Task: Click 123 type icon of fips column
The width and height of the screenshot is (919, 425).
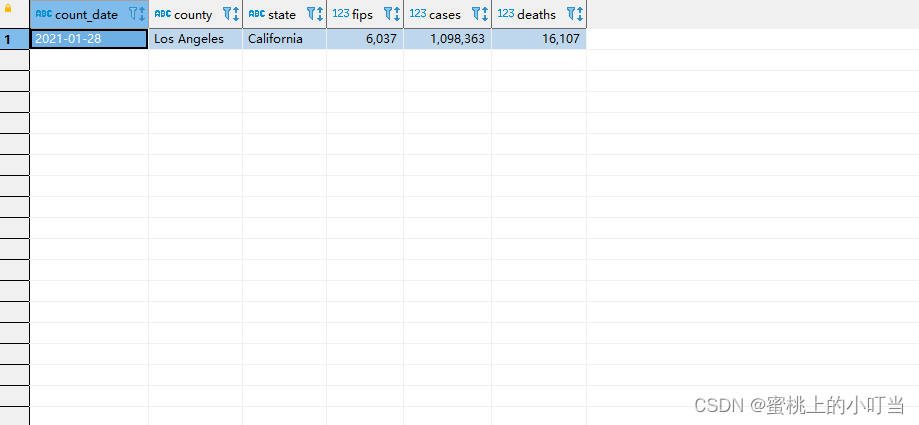Action: click(x=341, y=13)
